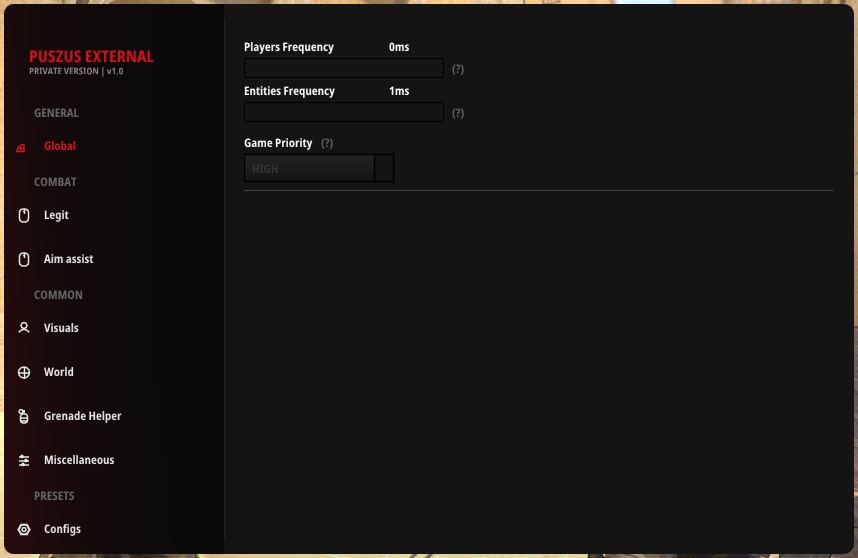
Task: Select the Configs text label in sidebar
Action: (x=62, y=529)
